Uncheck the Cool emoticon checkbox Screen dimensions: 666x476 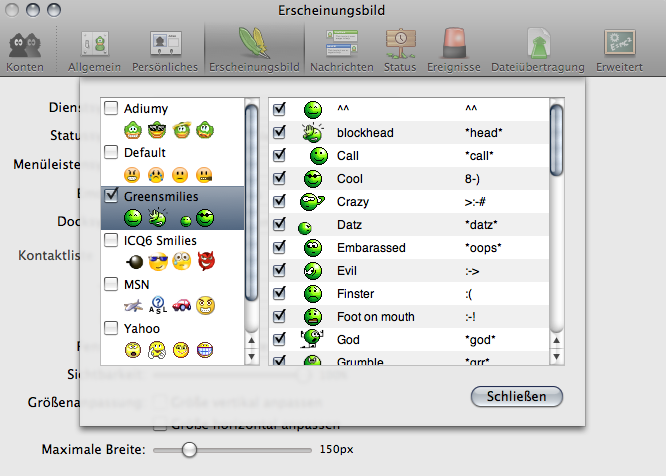(x=279, y=178)
